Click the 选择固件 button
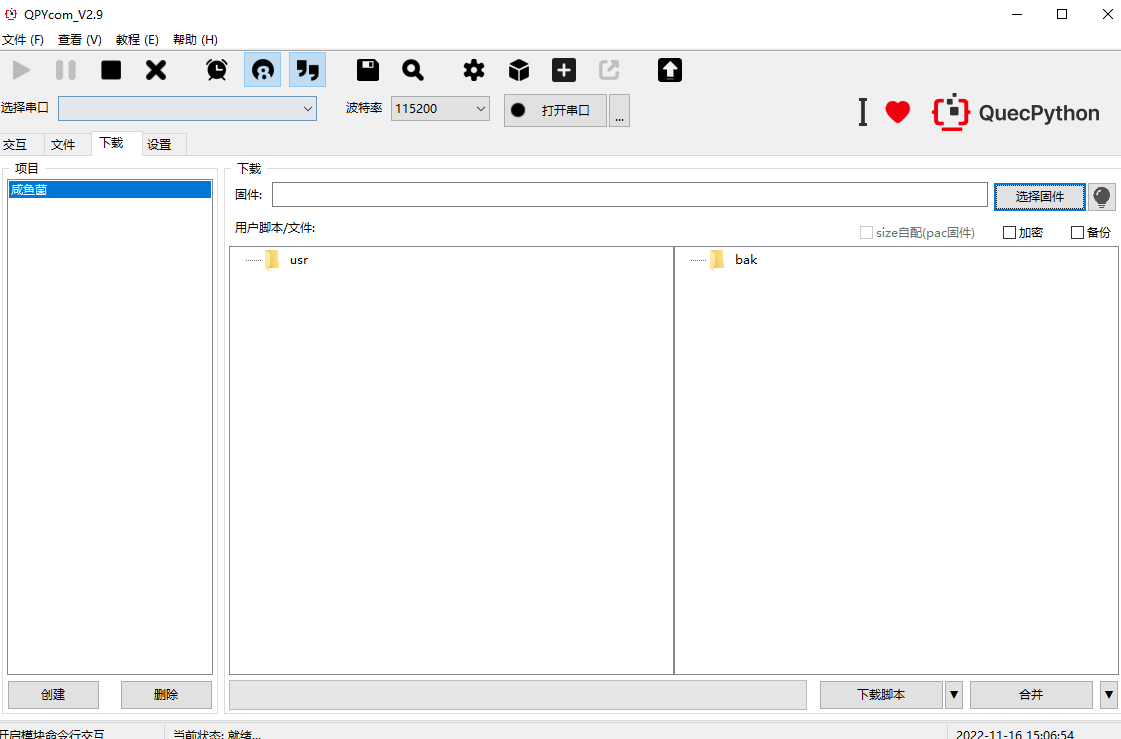 1039,197
